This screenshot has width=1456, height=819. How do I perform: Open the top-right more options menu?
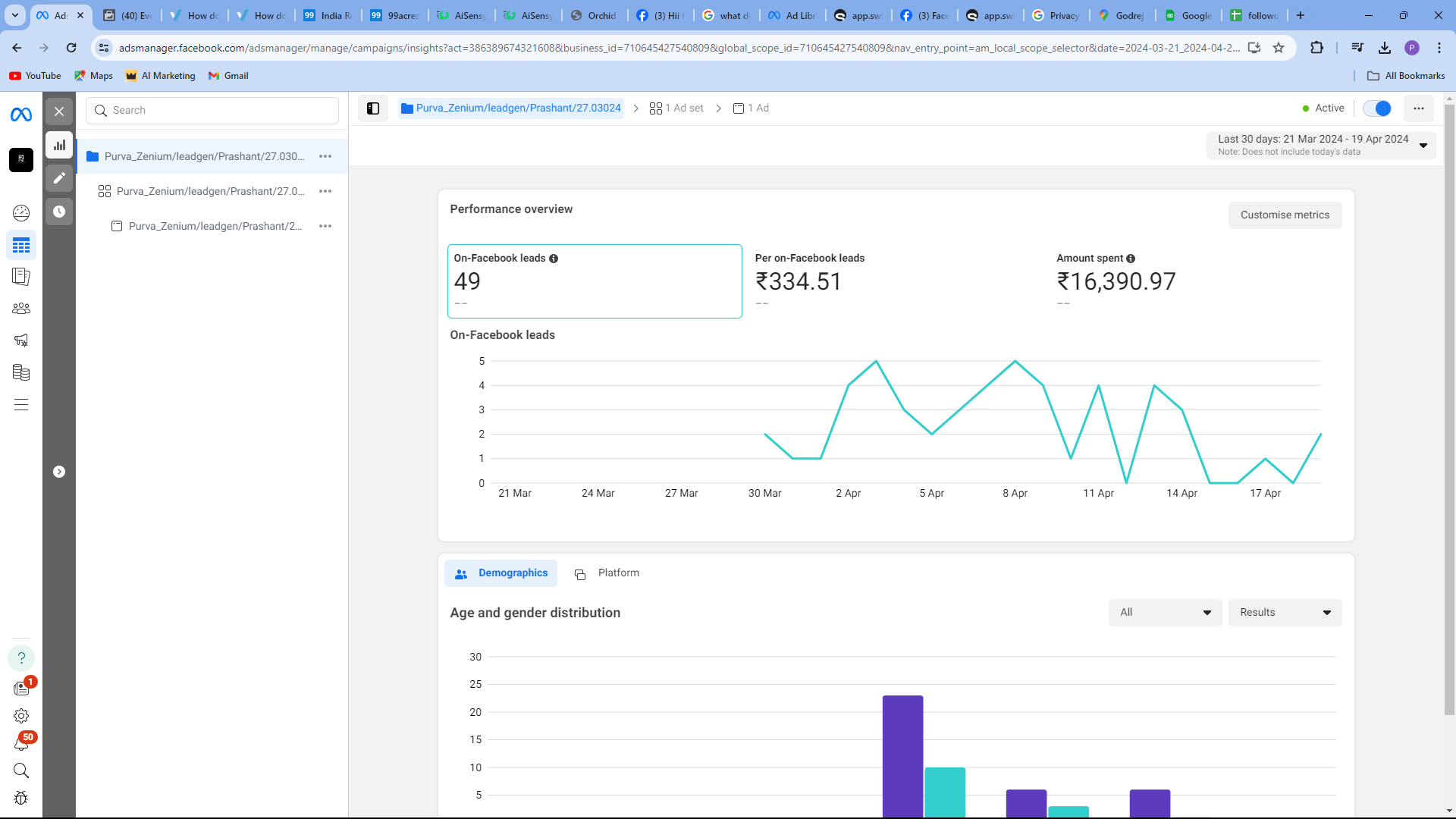[x=1419, y=108]
